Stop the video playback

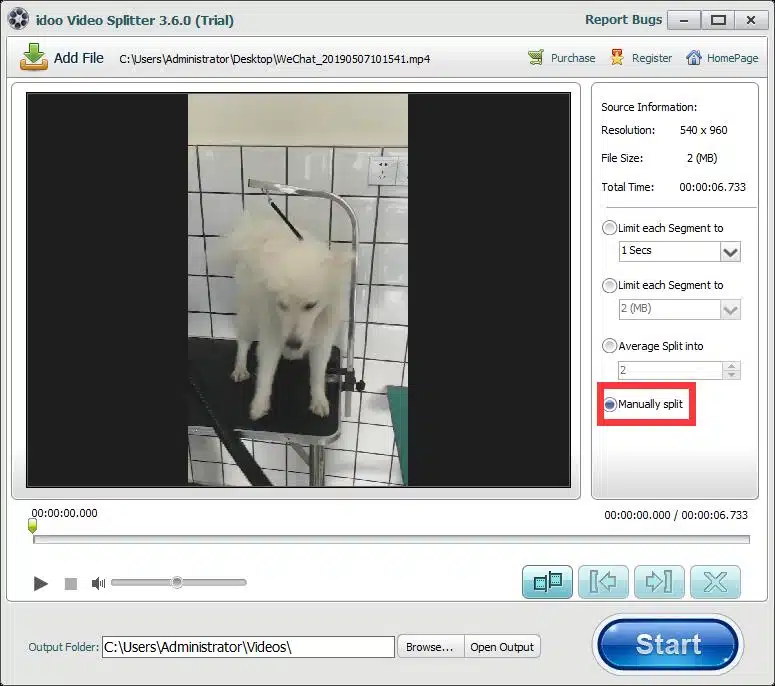(x=71, y=584)
